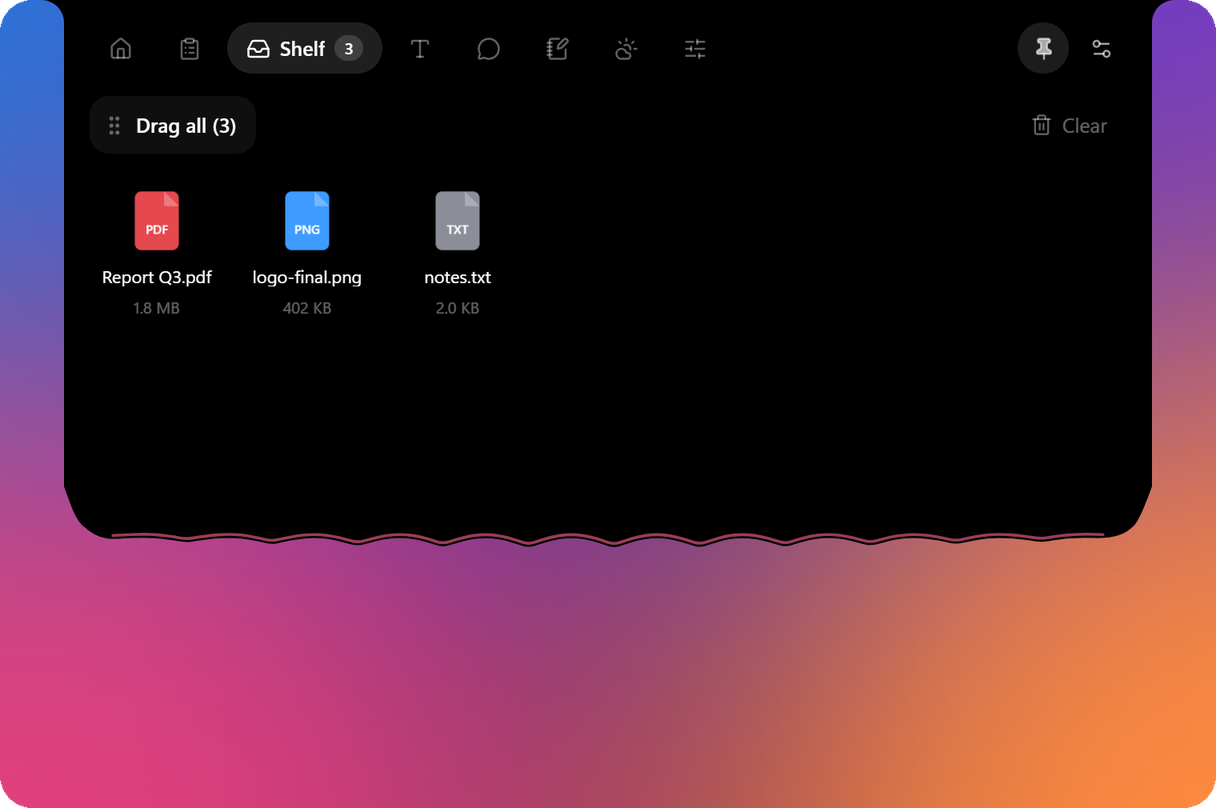Open the Notes edit tab icon
This screenshot has height=808, width=1216.
point(558,49)
